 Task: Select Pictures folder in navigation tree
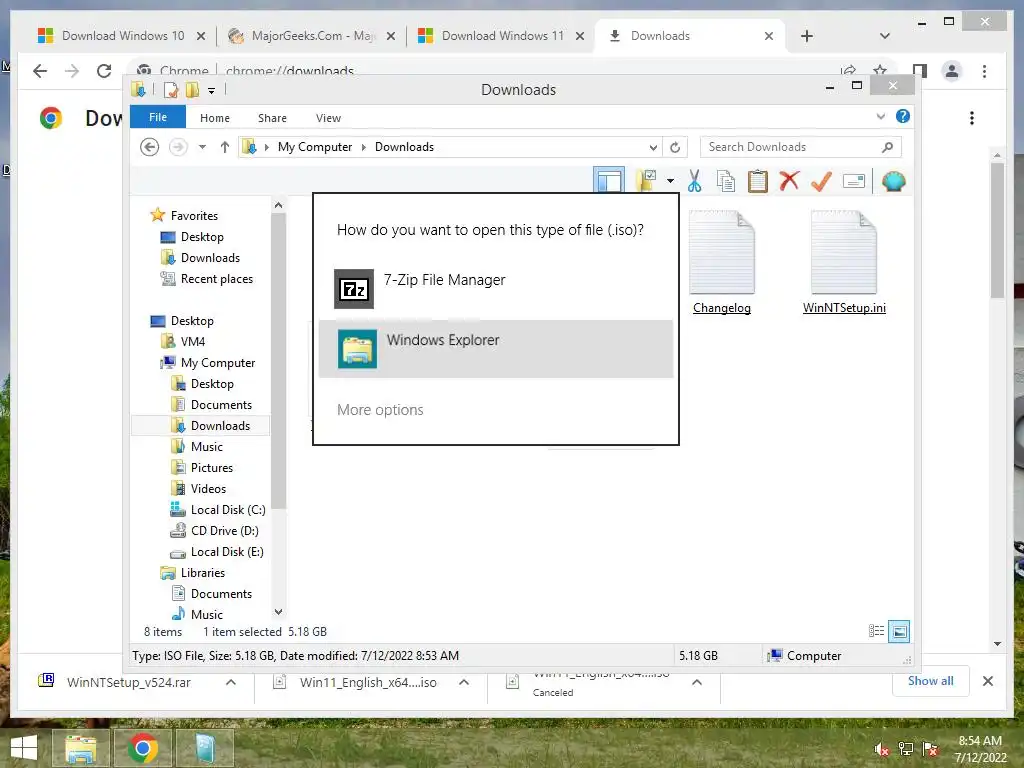212,468
